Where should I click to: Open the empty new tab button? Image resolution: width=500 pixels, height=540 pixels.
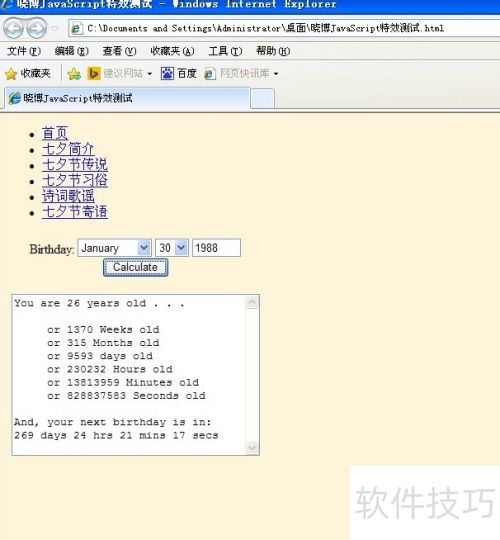[262, 98]
